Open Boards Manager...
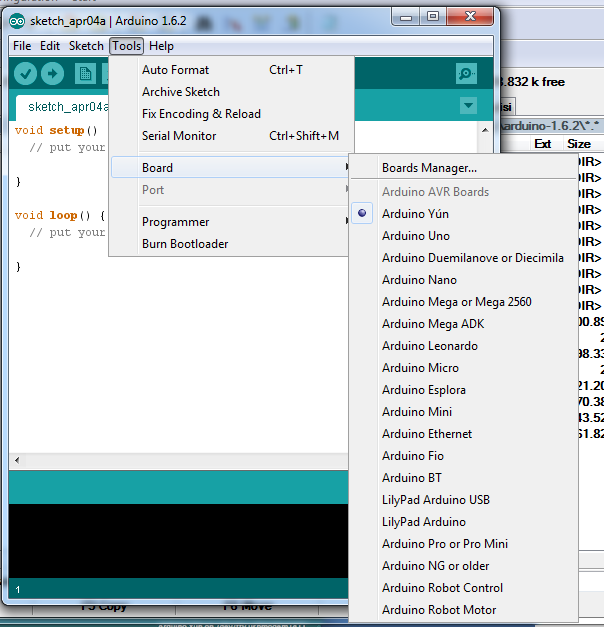 point(429,168)
